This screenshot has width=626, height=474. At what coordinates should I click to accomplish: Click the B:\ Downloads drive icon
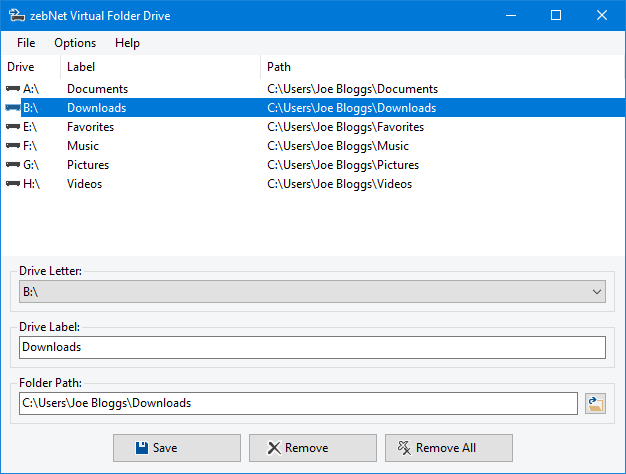[13, 108]
